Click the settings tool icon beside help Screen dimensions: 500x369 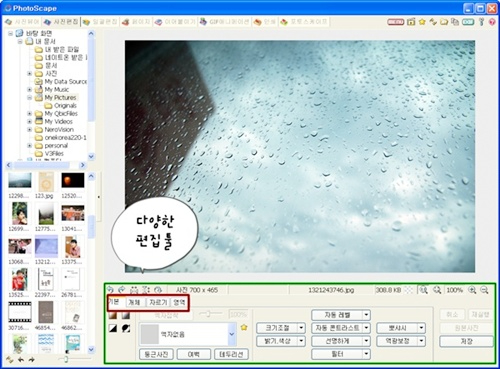tap(481, 22)
